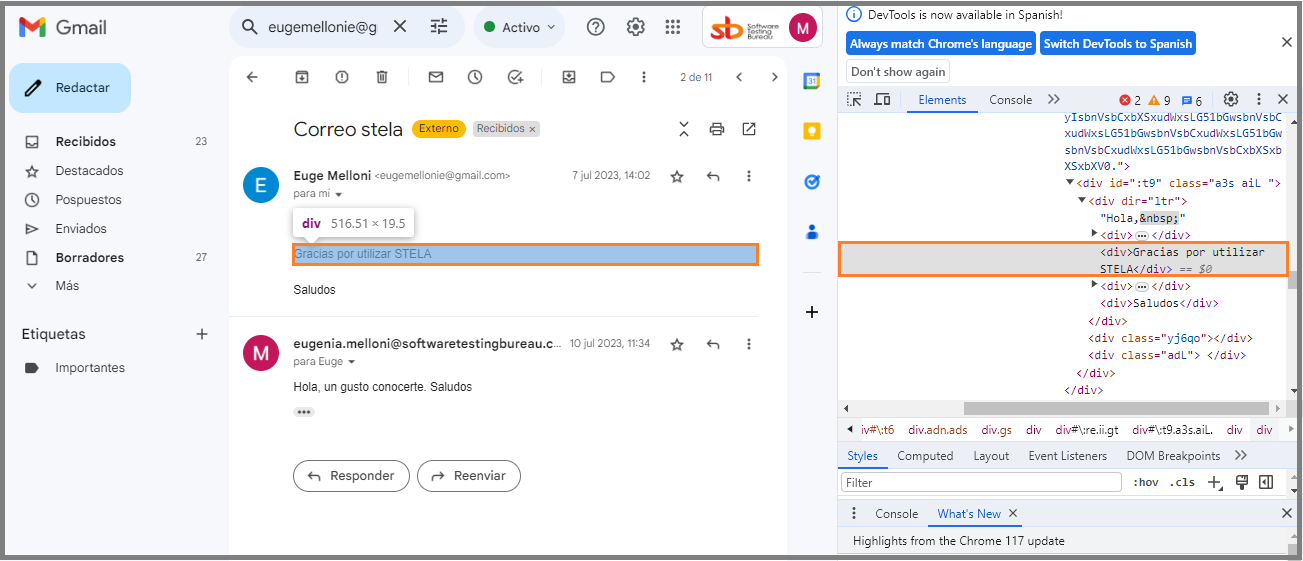Toggle DevTools device toolbar
Viewport: 1303px width, 561px height.
coord(882,99)
